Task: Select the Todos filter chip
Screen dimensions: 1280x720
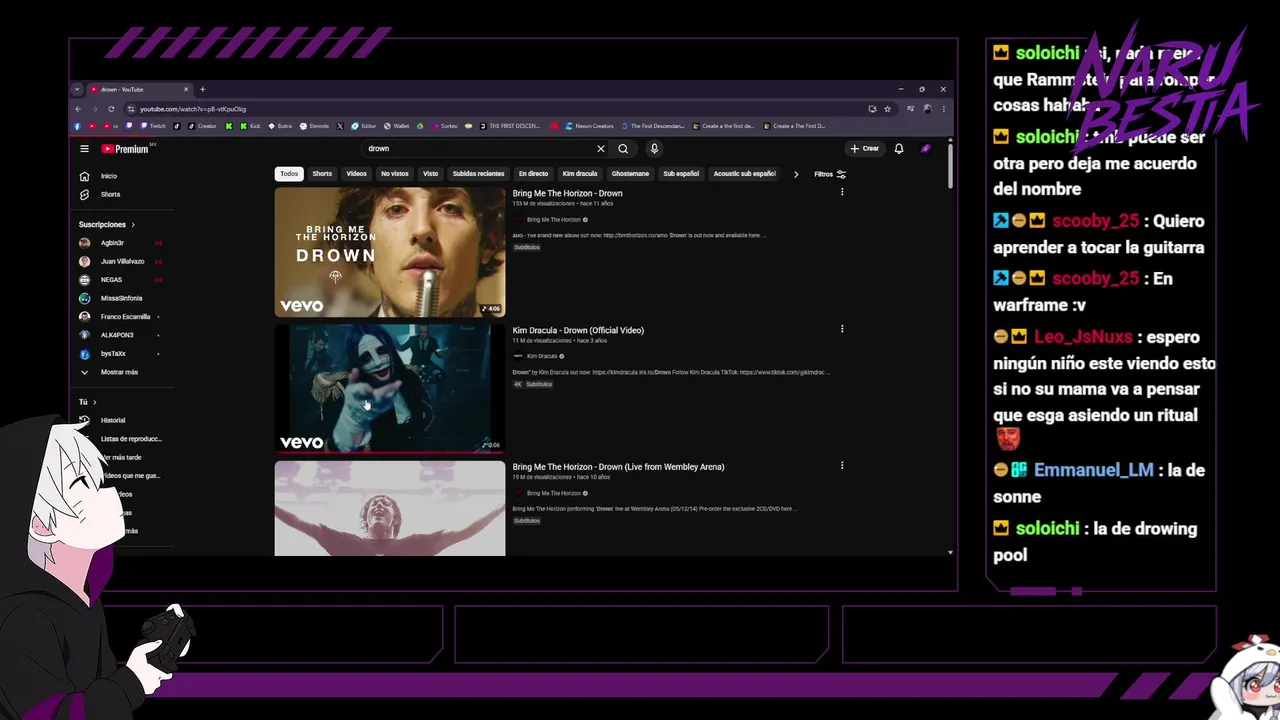Action: point(289,174)
